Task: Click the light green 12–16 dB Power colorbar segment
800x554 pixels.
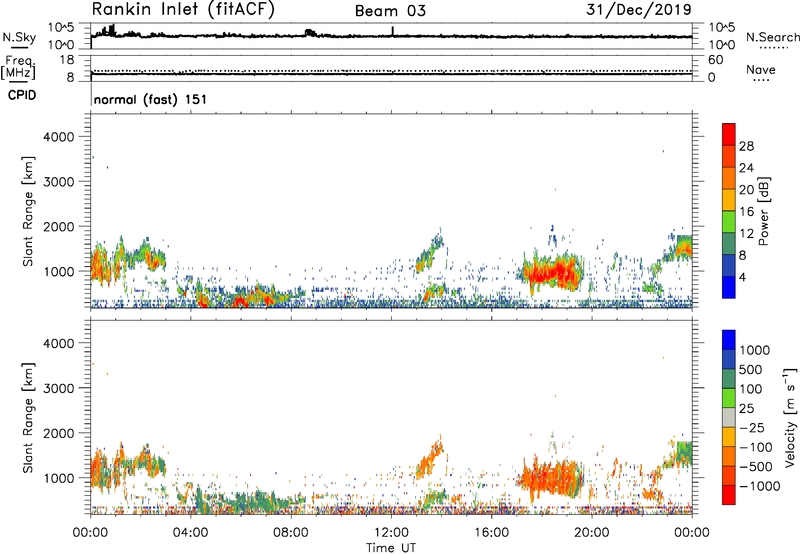Action: (729, 221)
